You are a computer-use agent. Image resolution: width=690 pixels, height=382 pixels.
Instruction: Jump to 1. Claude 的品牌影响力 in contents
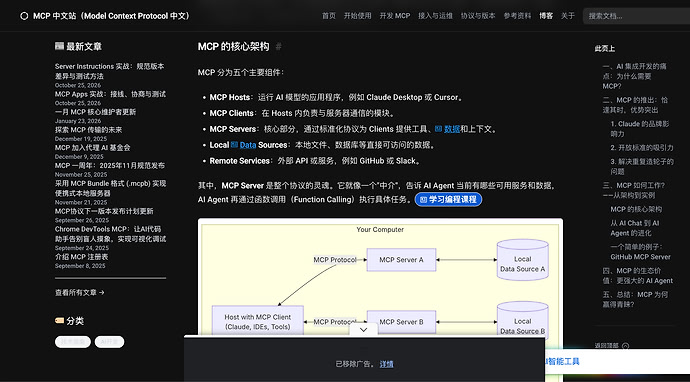click(x=639, y=129)
